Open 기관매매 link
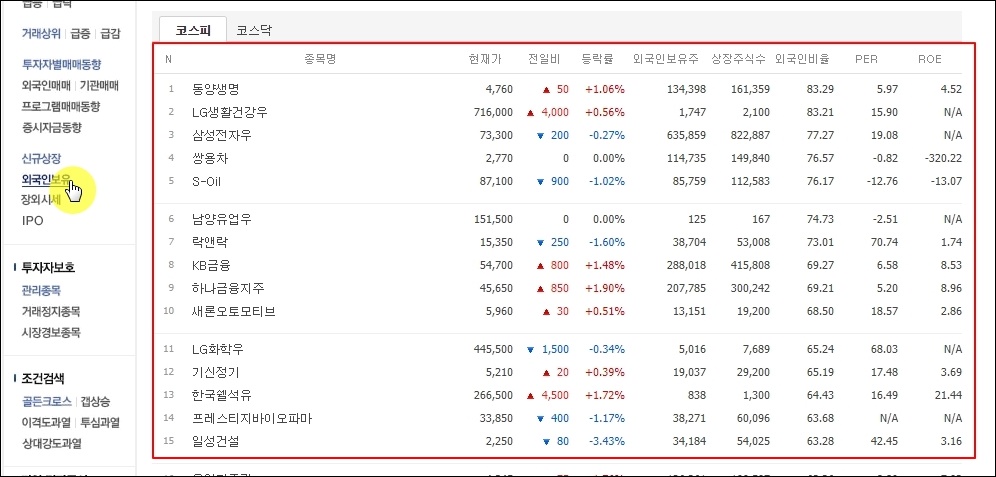Screen dimensions: 996x477 [99, 85]
